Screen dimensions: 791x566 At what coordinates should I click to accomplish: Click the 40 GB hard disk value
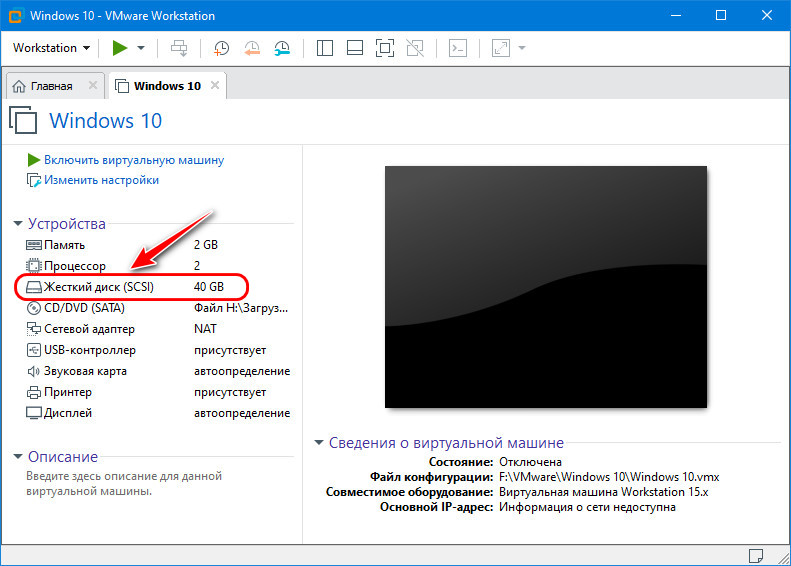tap(208, 287)
